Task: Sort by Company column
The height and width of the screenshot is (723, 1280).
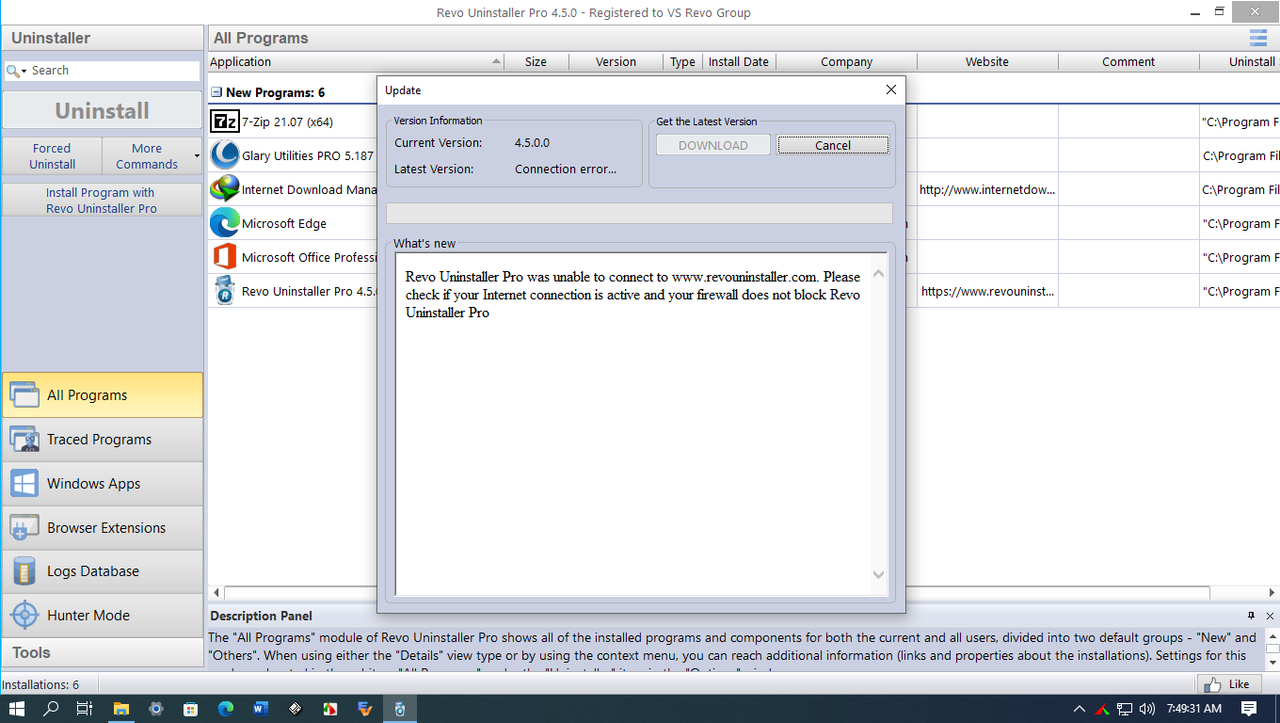Action: pyautogui.click(x=847, y=62)
